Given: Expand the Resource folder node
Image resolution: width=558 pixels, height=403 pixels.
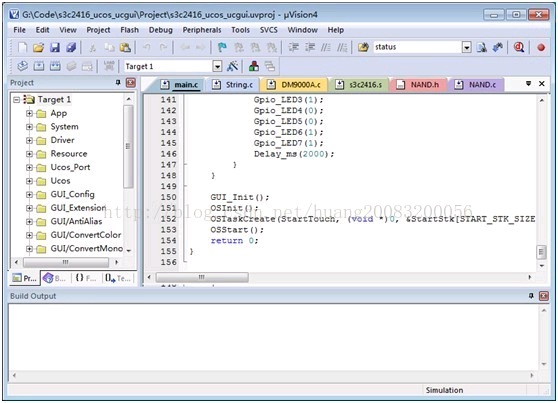Looking at the screenshot, I should [29, 154].
